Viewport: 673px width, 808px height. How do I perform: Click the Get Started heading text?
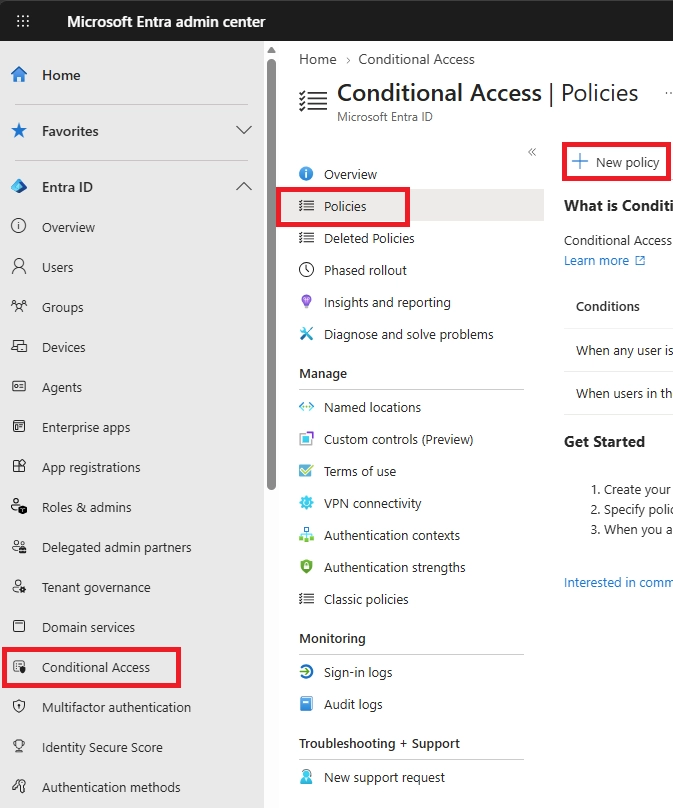click(604, 442)
